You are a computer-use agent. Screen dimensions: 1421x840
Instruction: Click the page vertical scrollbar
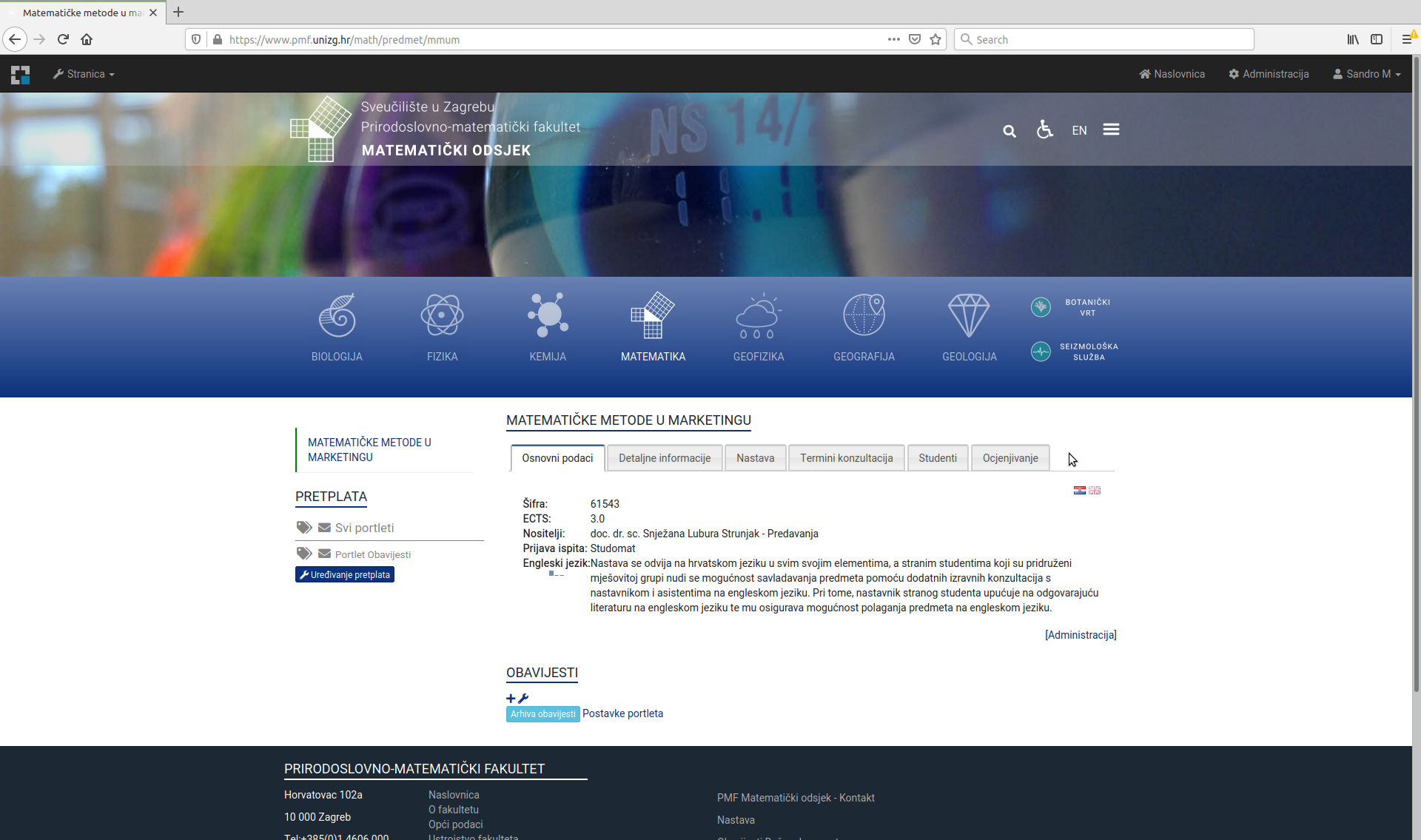[1416, 374]
